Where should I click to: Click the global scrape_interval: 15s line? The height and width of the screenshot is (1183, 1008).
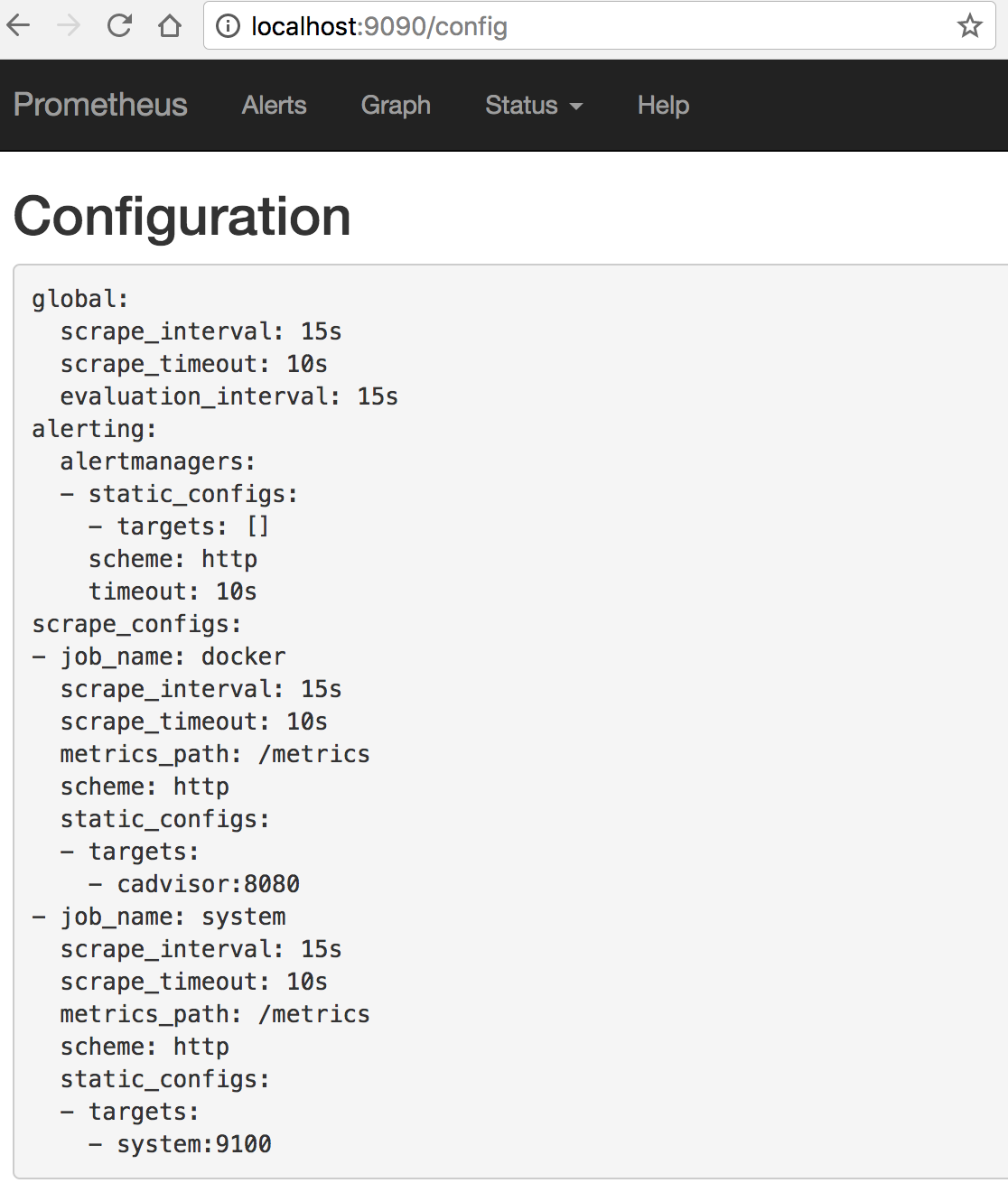pos(201,331)
